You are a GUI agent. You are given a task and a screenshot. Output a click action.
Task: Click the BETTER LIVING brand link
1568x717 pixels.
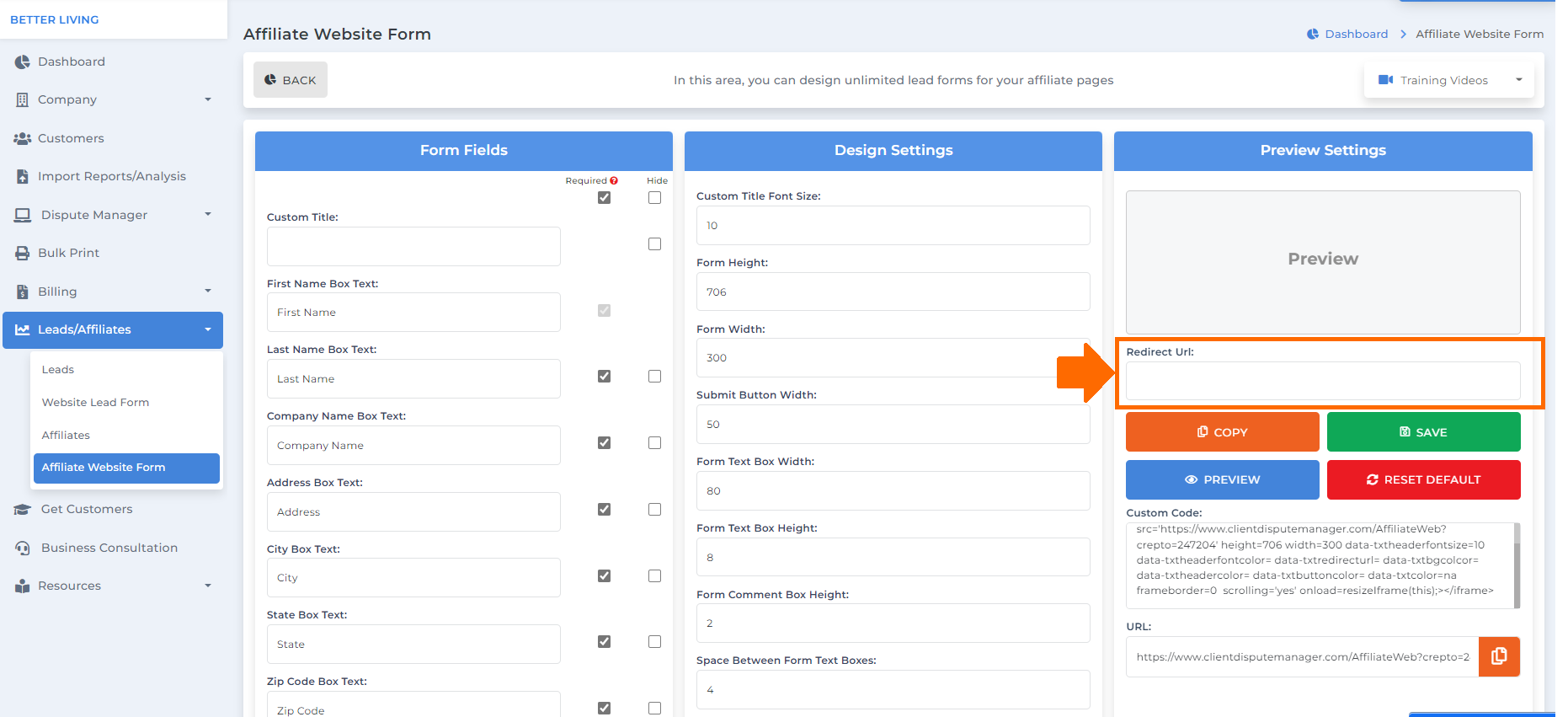(55, 19)
